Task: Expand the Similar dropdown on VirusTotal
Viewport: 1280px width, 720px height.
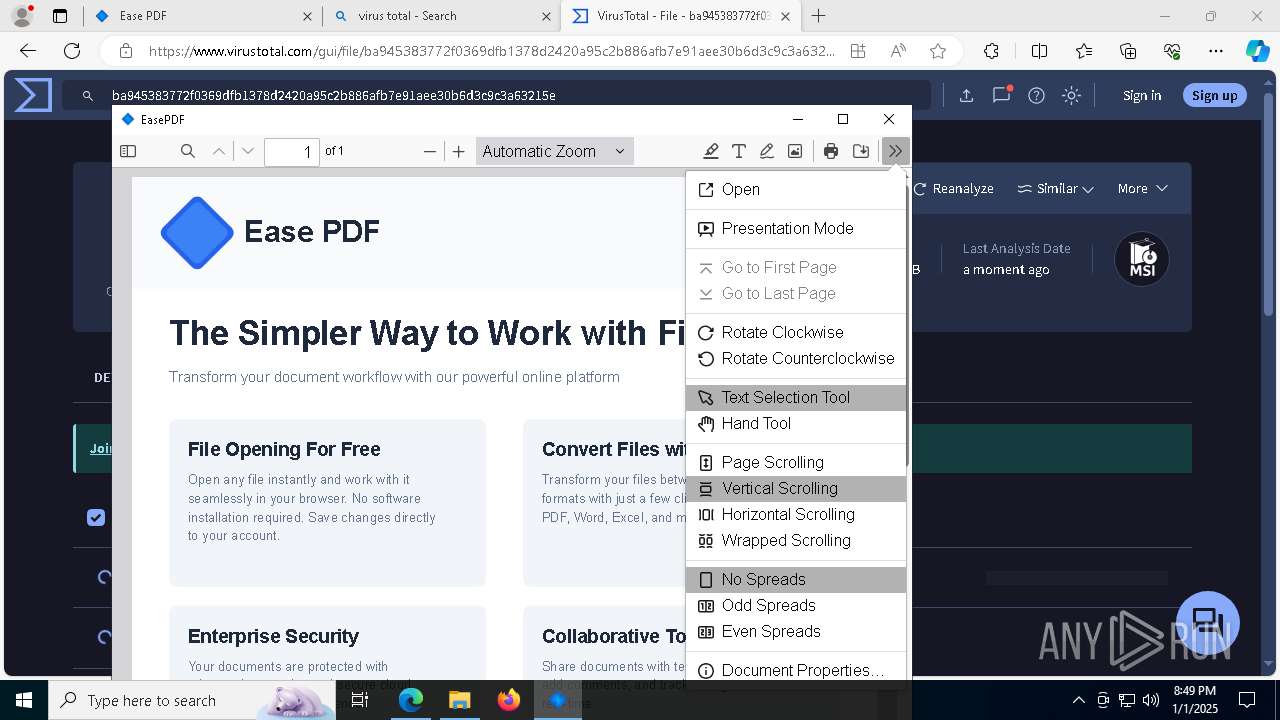Action: click(1055, 188)
